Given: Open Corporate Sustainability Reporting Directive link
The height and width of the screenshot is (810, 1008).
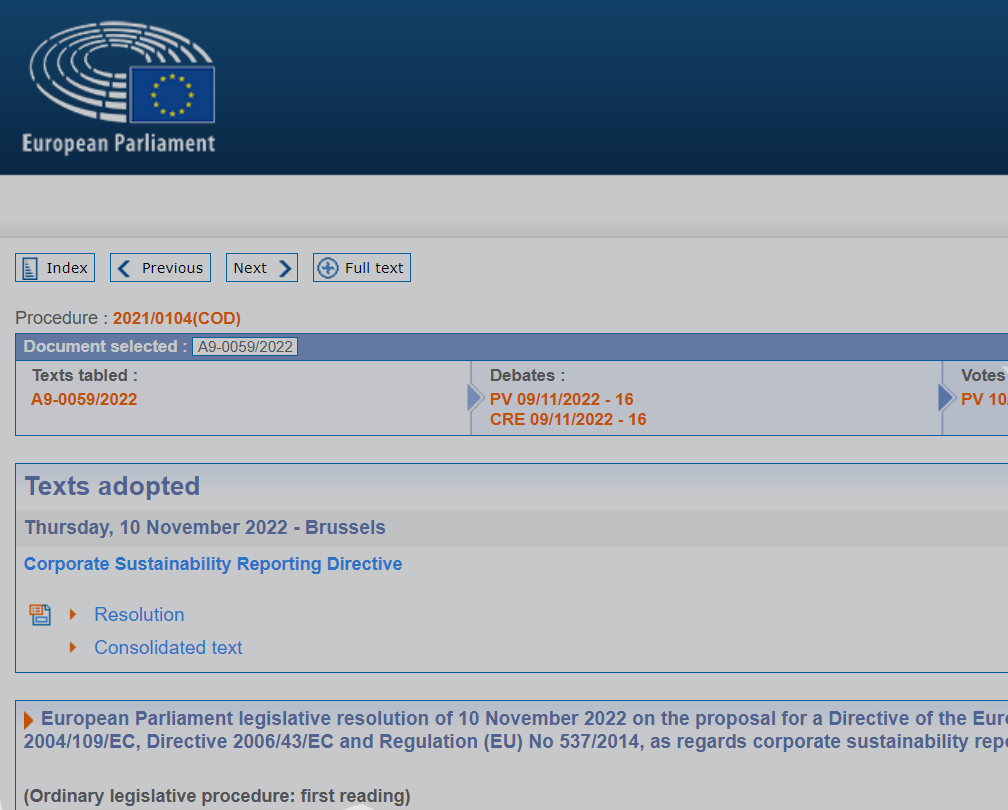Looking at the screenshot, I should click(x=213, y=564).
